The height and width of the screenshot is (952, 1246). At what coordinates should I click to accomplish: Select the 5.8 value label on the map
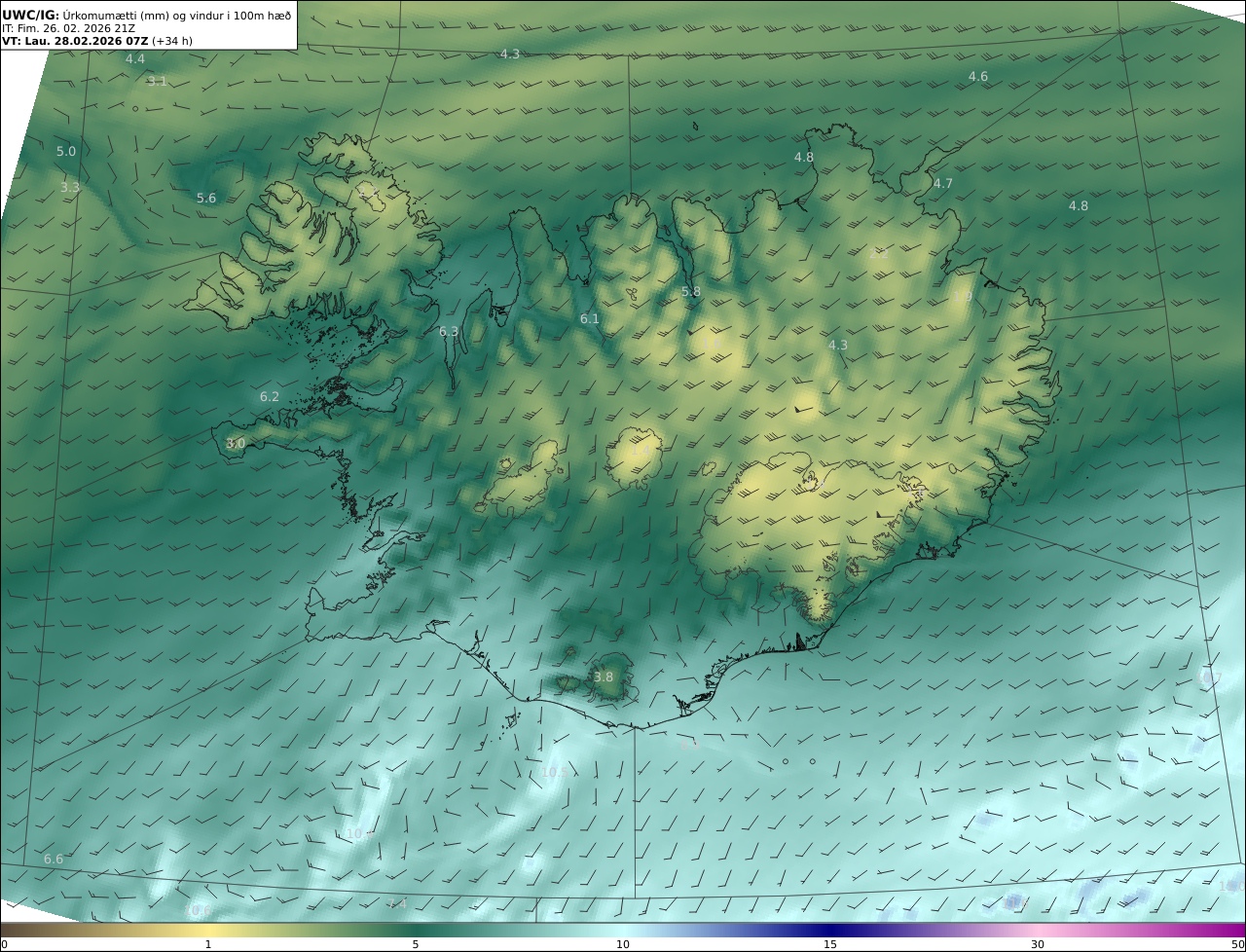click(x=691, y=292)
